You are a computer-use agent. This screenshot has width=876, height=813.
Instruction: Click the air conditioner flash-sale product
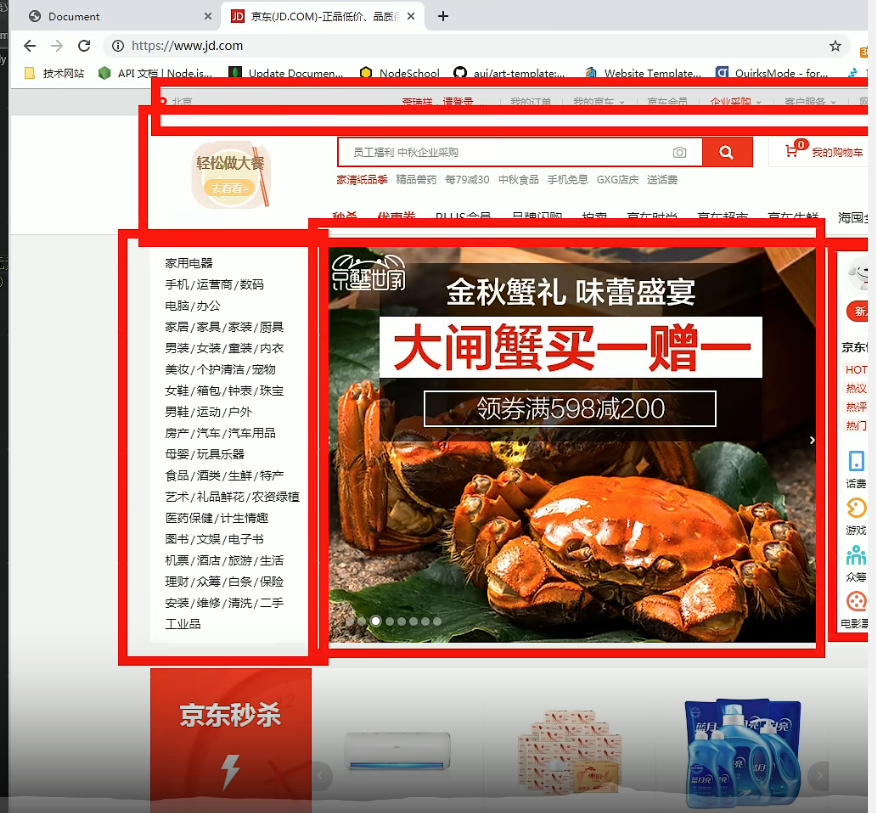tap(397, 752)
